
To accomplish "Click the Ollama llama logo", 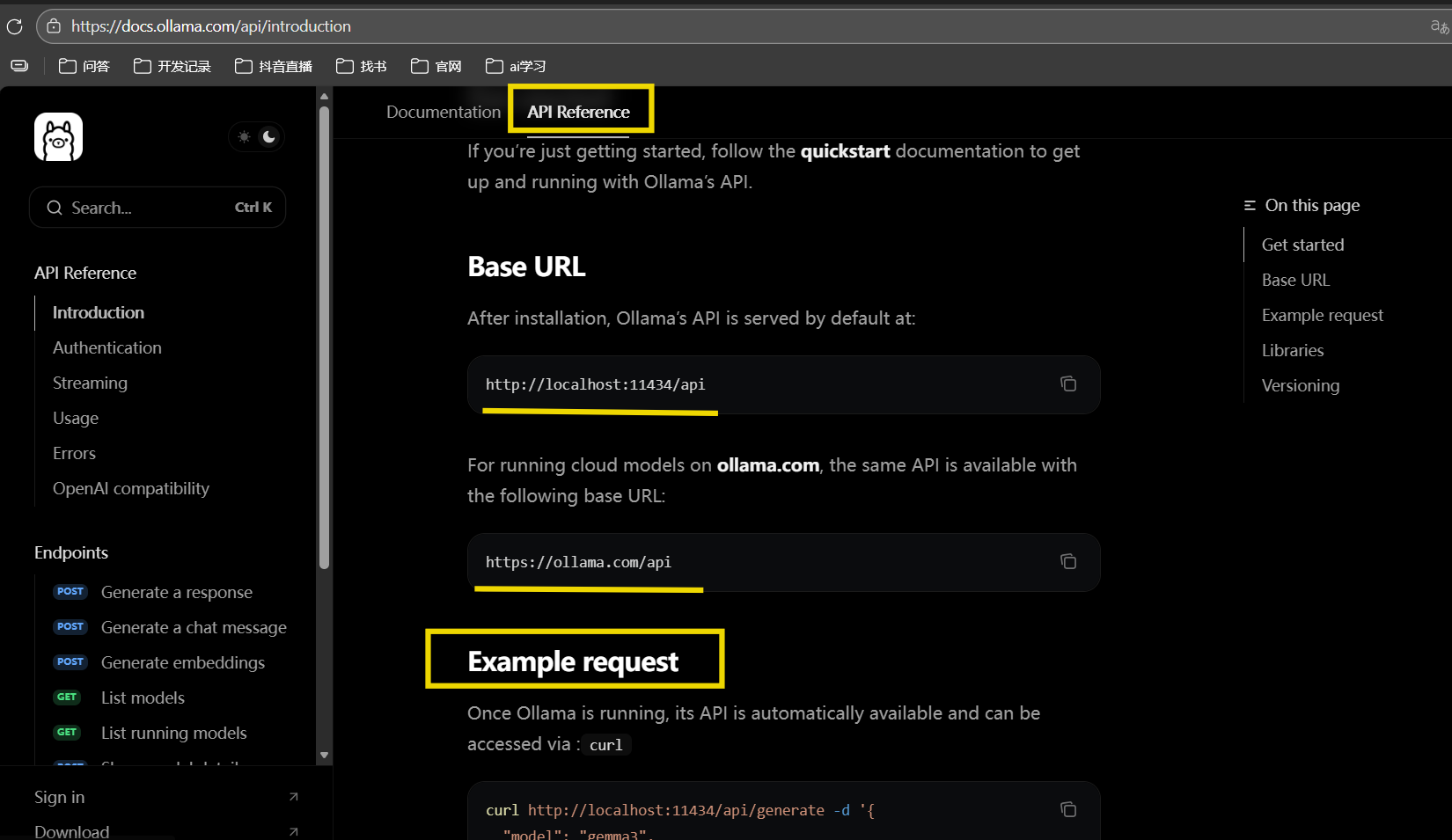I will pyautogui.click(x=58, y=136).
